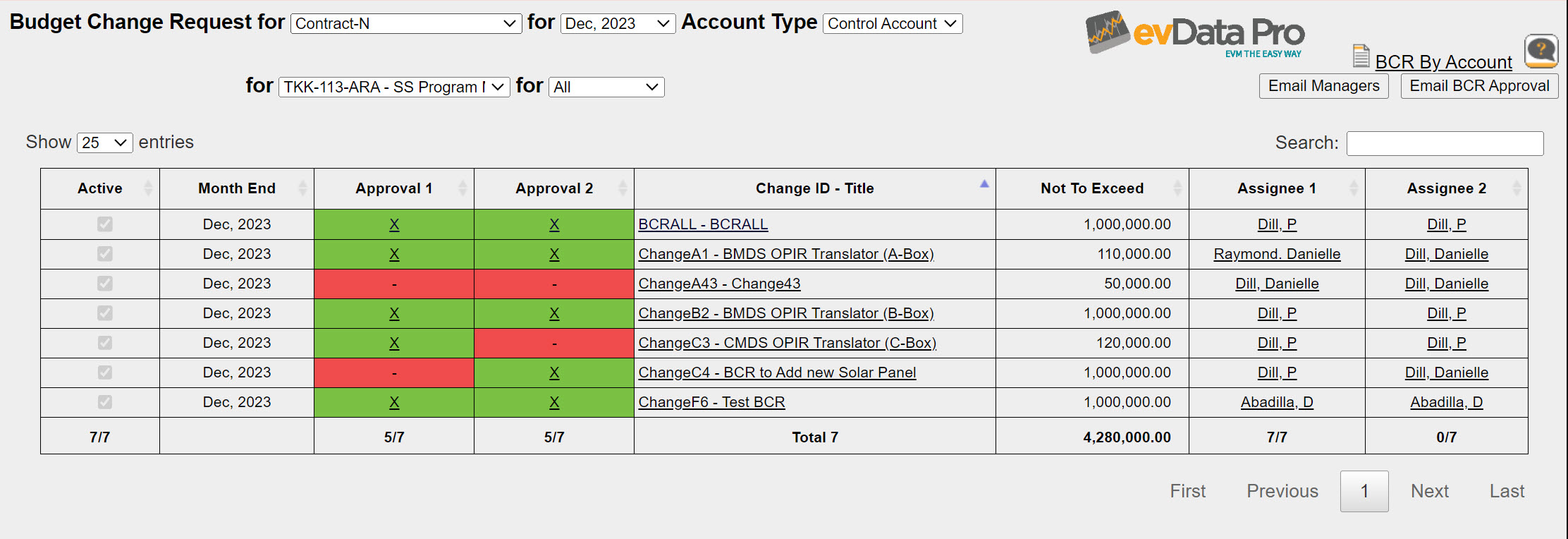Sort table by Month End column
The image size is (1568, 539).
click(x=237, y=188)
